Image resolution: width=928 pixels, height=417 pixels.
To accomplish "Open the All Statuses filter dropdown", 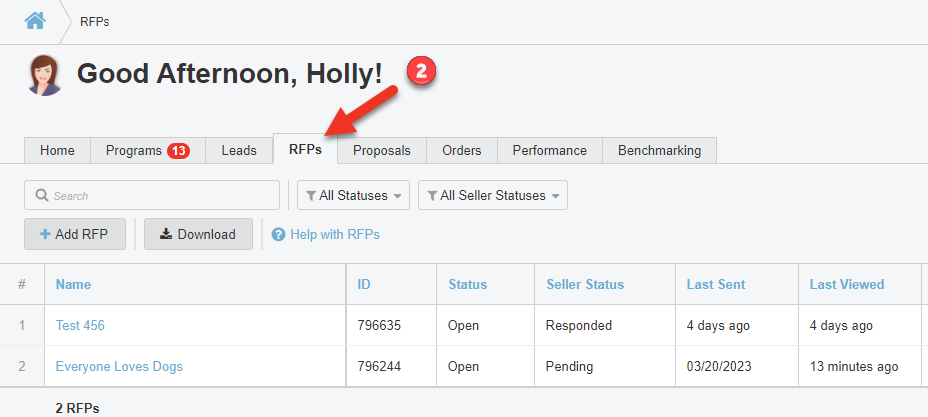I will point(353,196).
